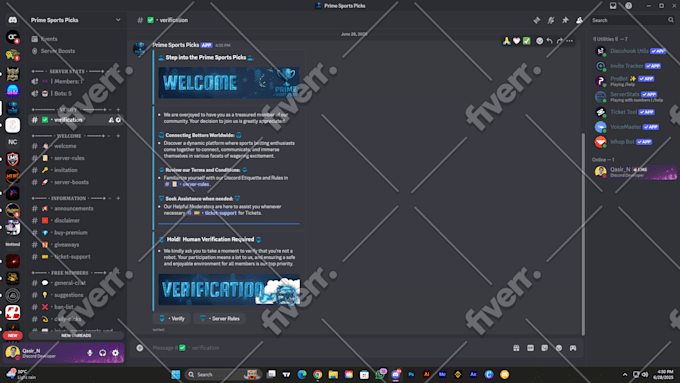Mute microphone in user panel
This screenshot has width=680, height=383.
point(90,353)
